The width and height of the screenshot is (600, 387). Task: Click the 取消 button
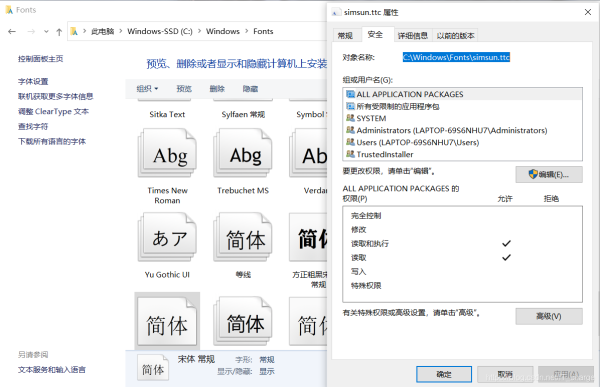click(505, 374)
